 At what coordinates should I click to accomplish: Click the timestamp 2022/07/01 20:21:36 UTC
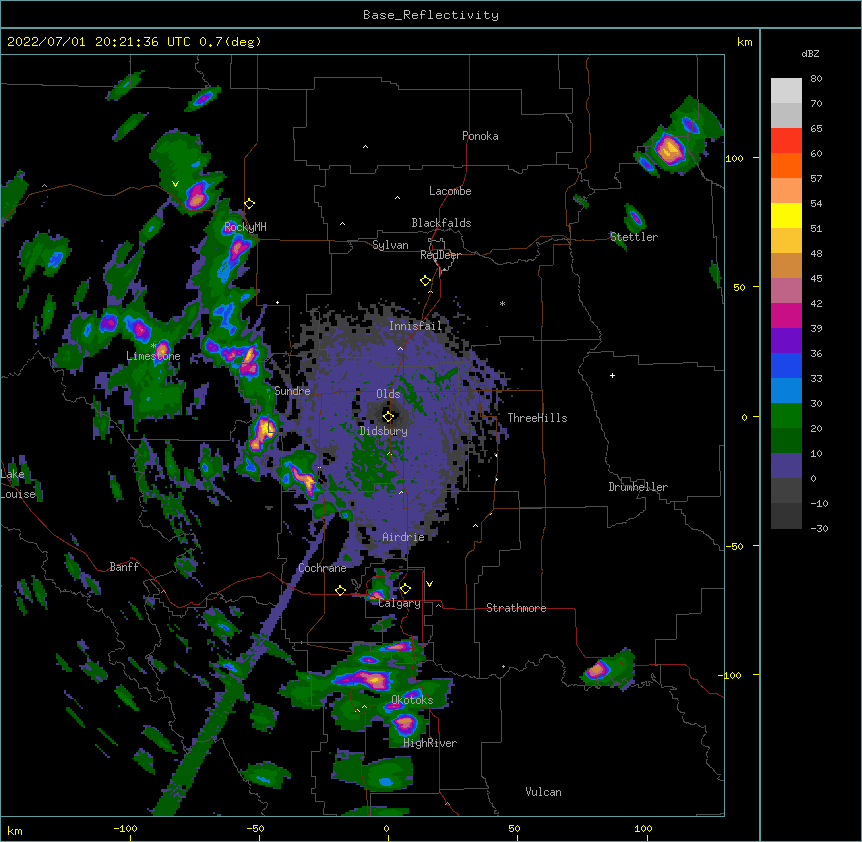click(x=99, y=42)
